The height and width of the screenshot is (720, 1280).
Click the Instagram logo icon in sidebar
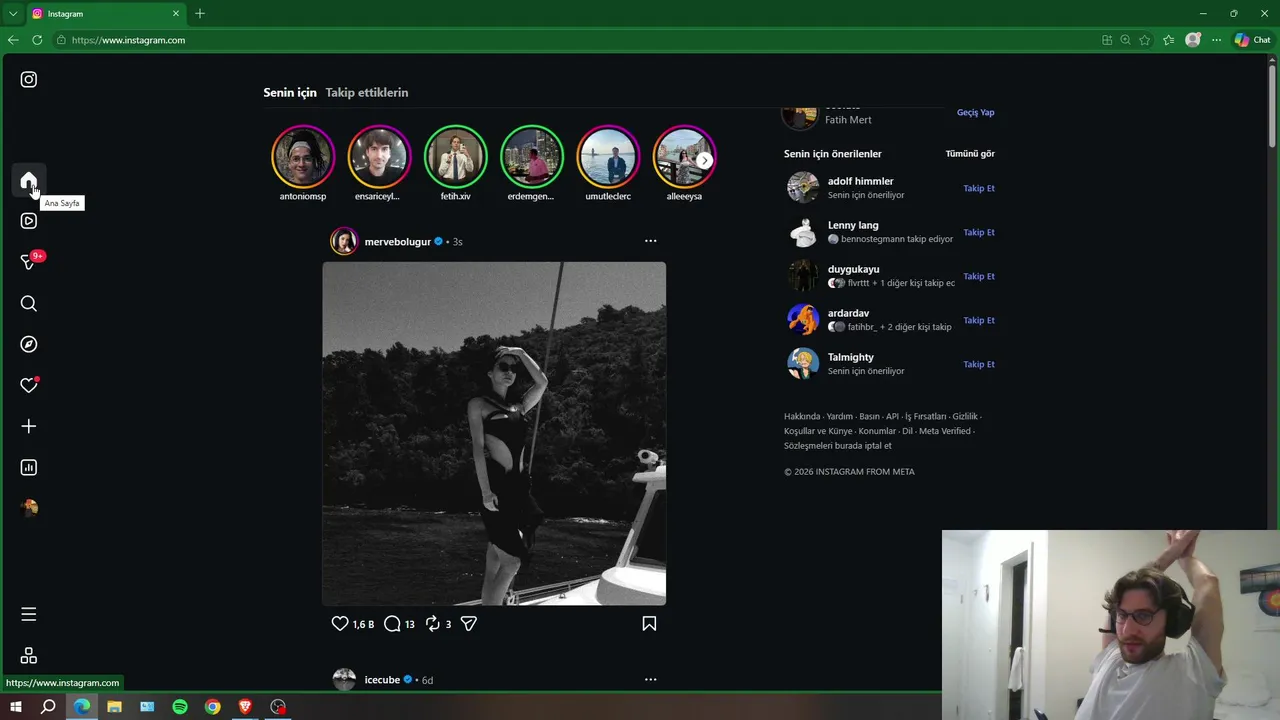tap(29, 80)
